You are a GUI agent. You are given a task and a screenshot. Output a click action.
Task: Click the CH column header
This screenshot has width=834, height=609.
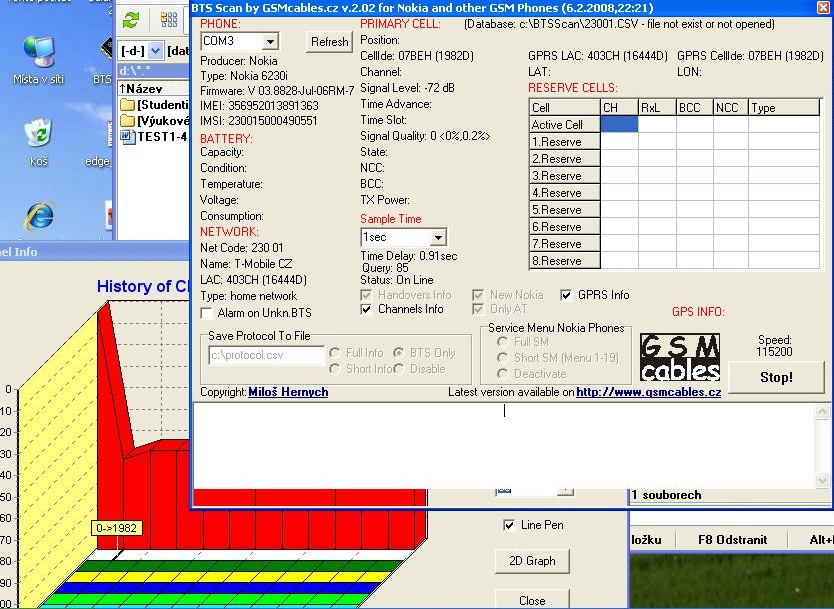pos(620,107)
